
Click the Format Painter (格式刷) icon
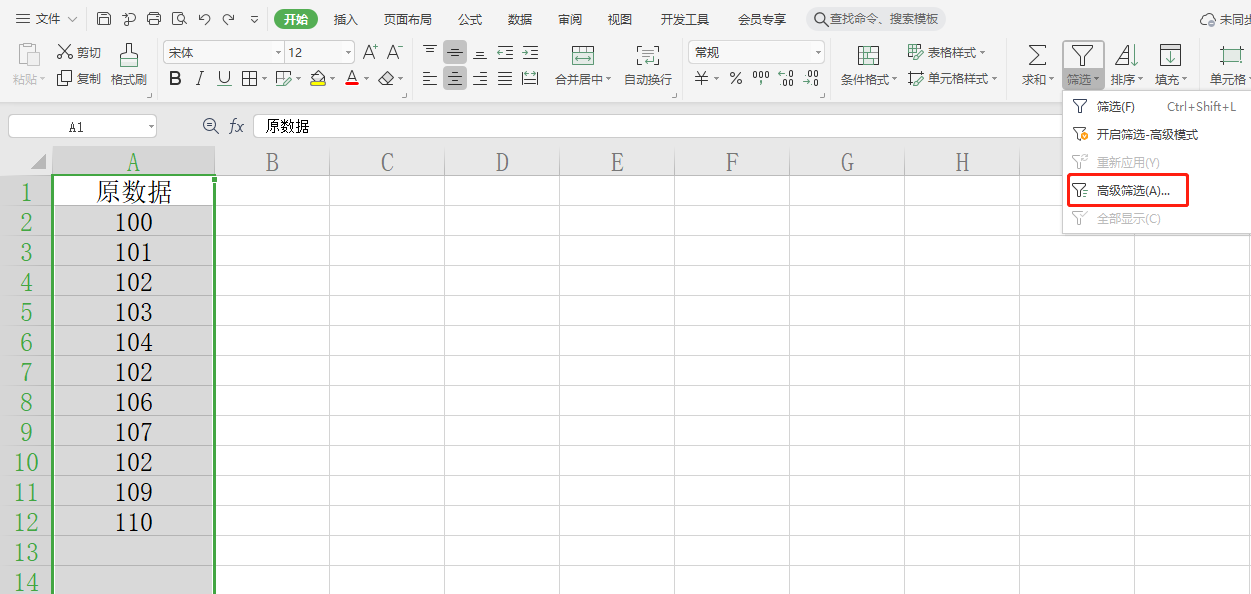point(128,56)
